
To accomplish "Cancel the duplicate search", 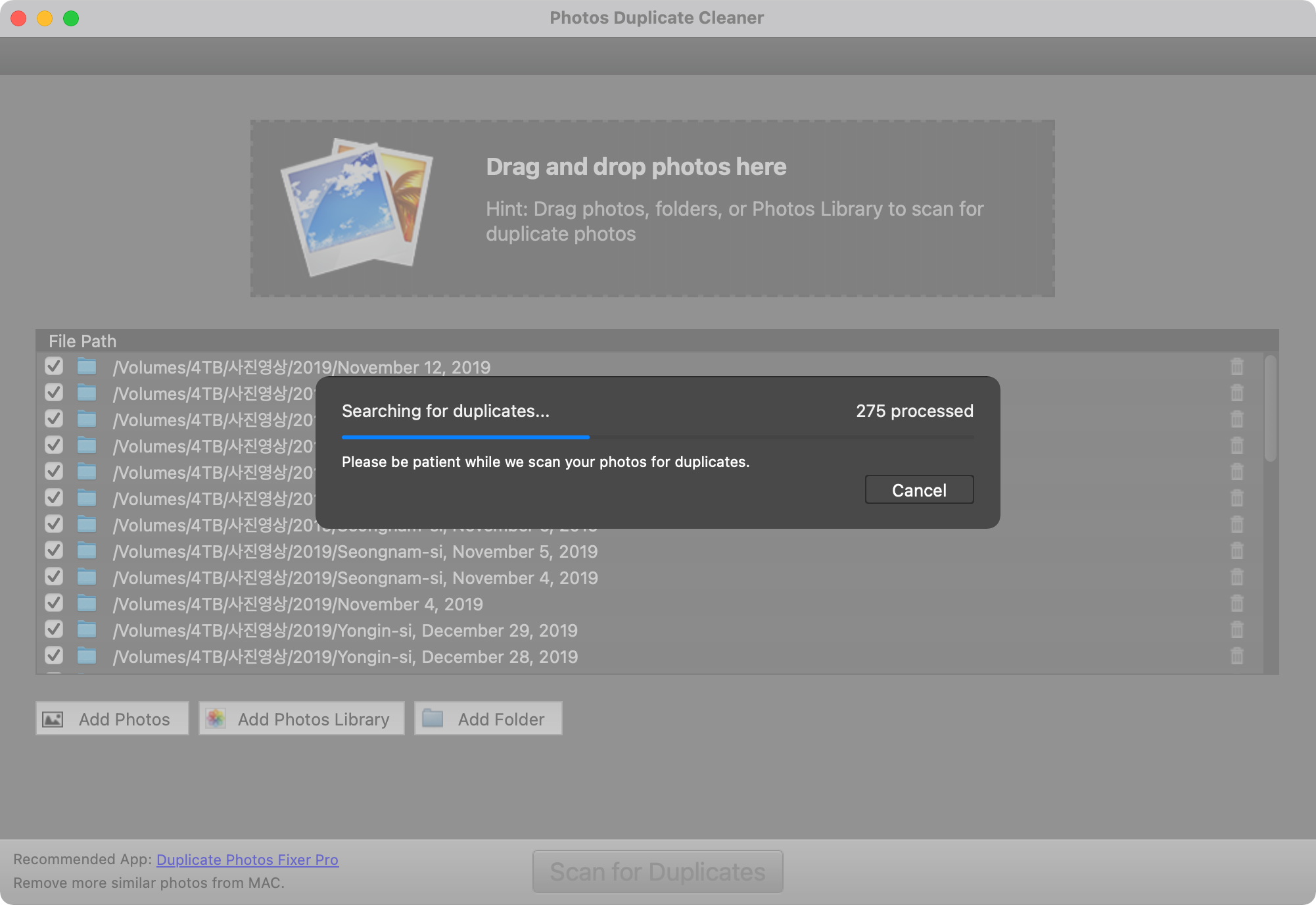I will (x=918, y=490).
